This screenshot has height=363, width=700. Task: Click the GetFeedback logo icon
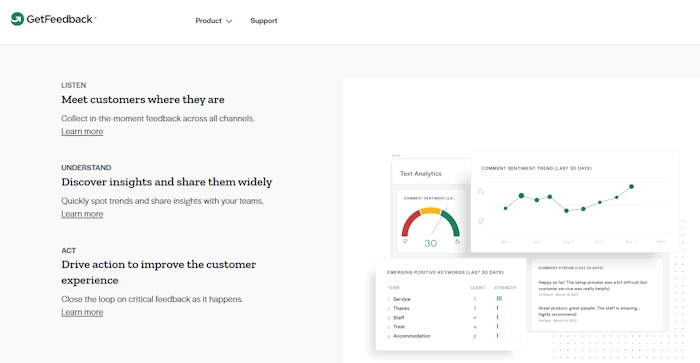tap(17, 19)
